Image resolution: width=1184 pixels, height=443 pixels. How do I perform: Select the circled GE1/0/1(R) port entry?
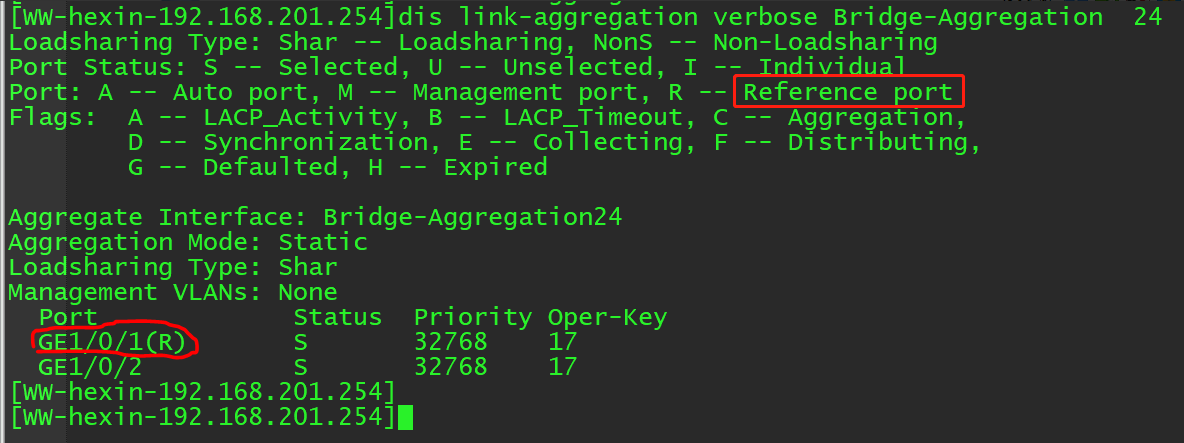112,342
